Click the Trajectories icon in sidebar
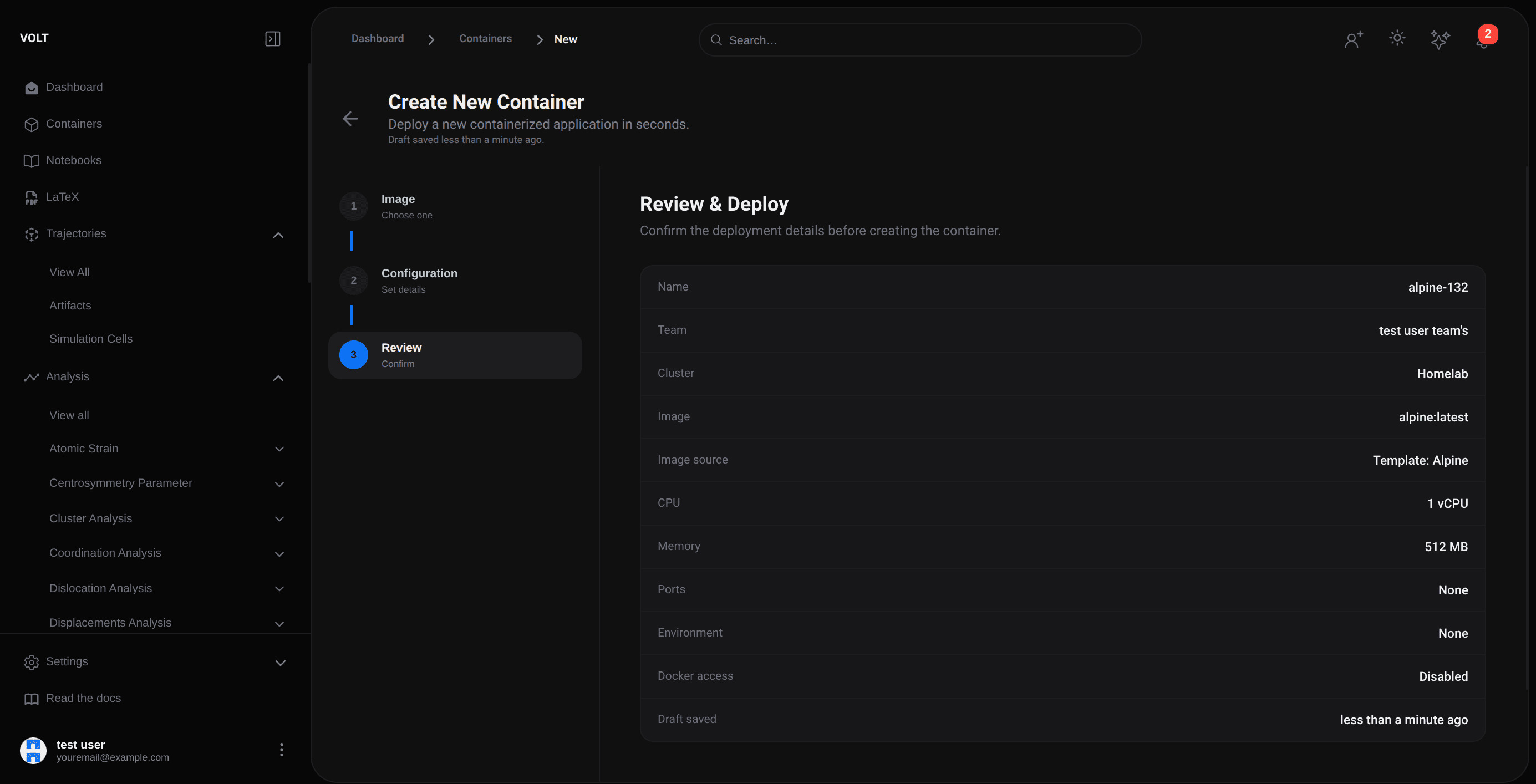Image resolution: width=1536 pixels, height=784 pixels. pos(32,235)
